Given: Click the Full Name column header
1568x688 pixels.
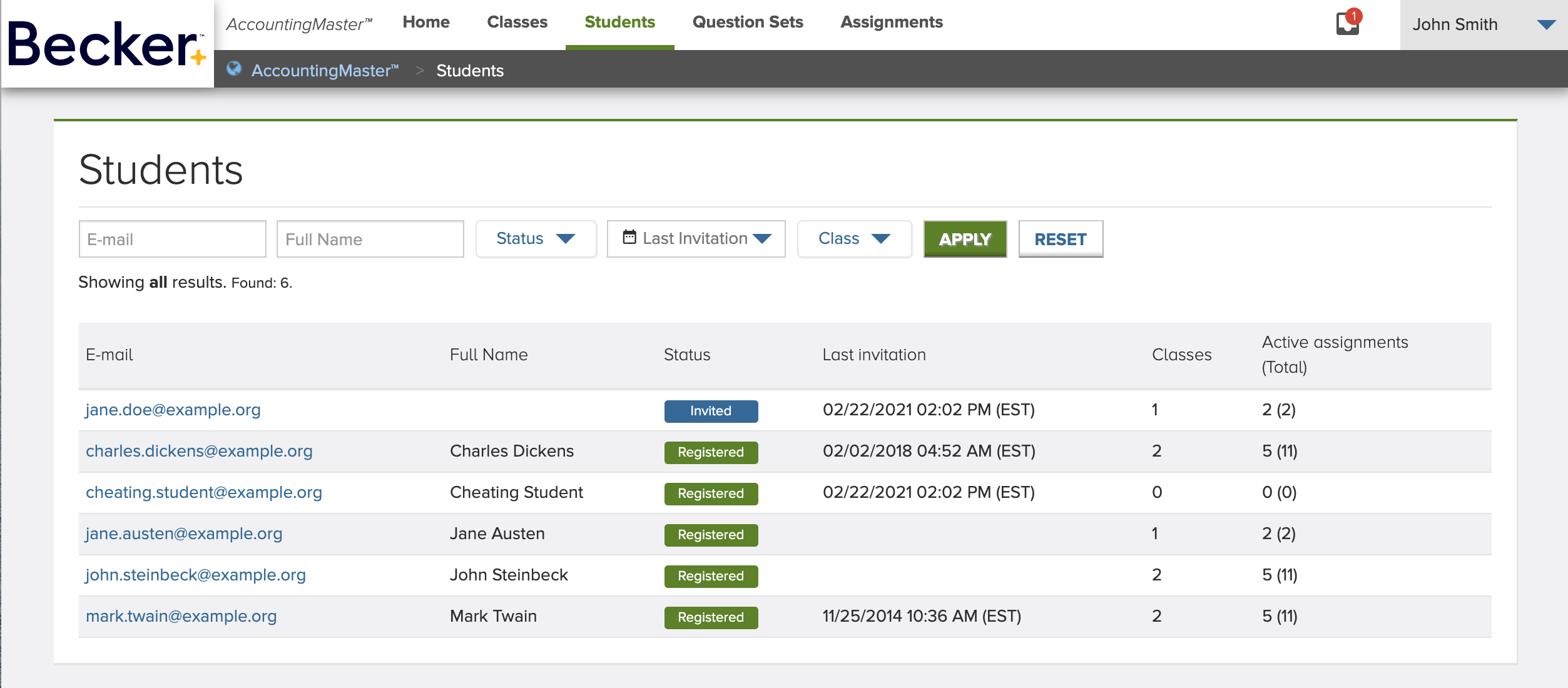Looking at the screenshot, I should (489, 355).
